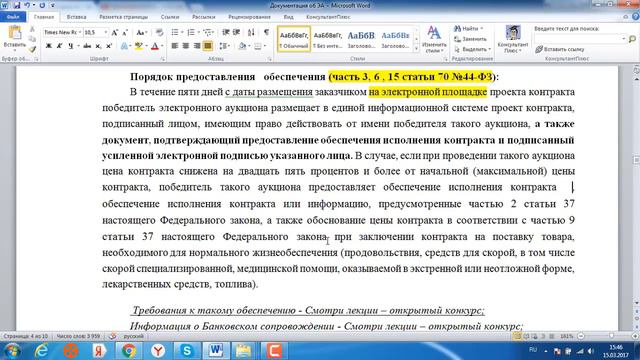Select the Без интервала style

328,39
